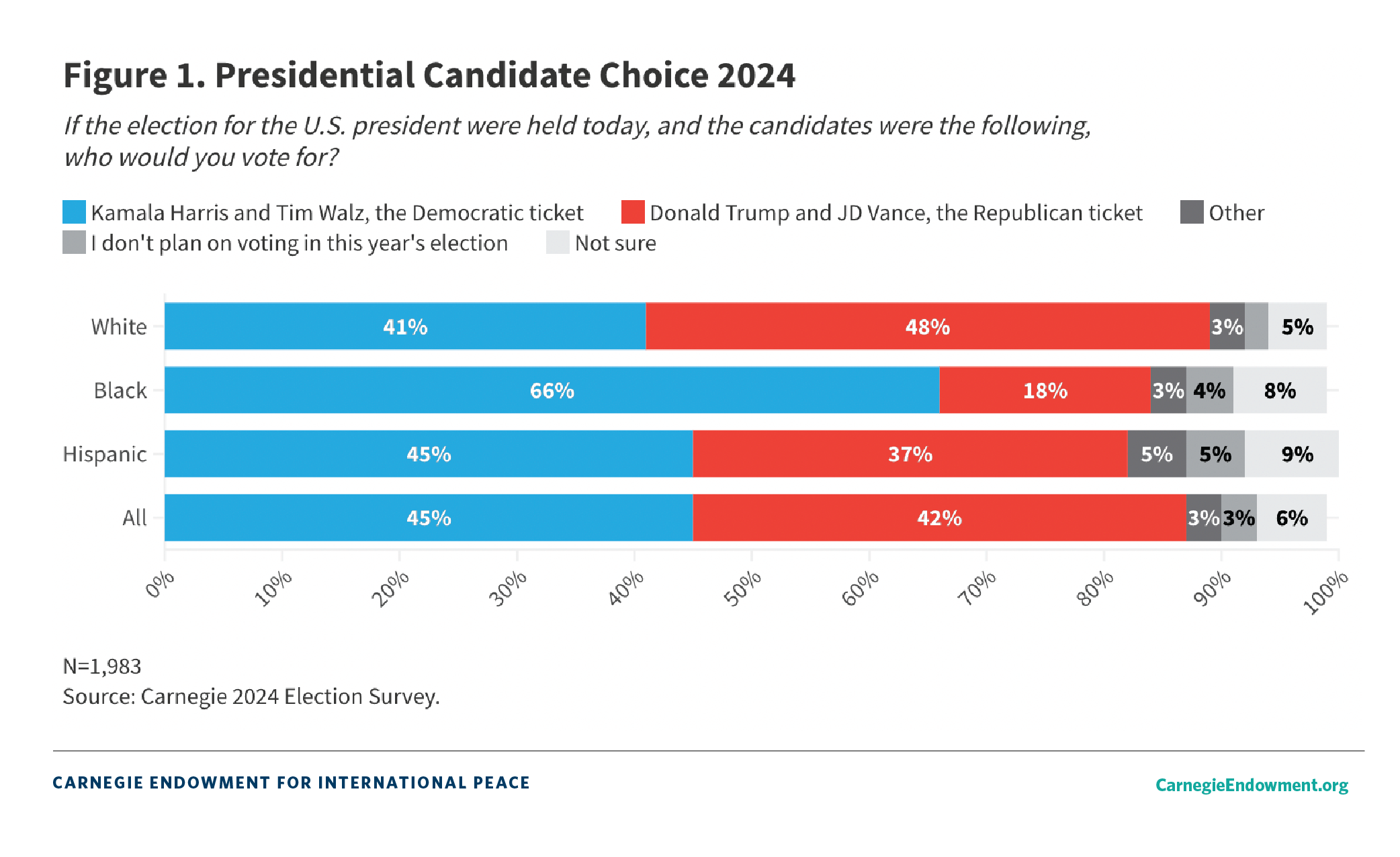Click the Black 66% Harris bar segment
1400x857 pixels.
tap(552, 390)
